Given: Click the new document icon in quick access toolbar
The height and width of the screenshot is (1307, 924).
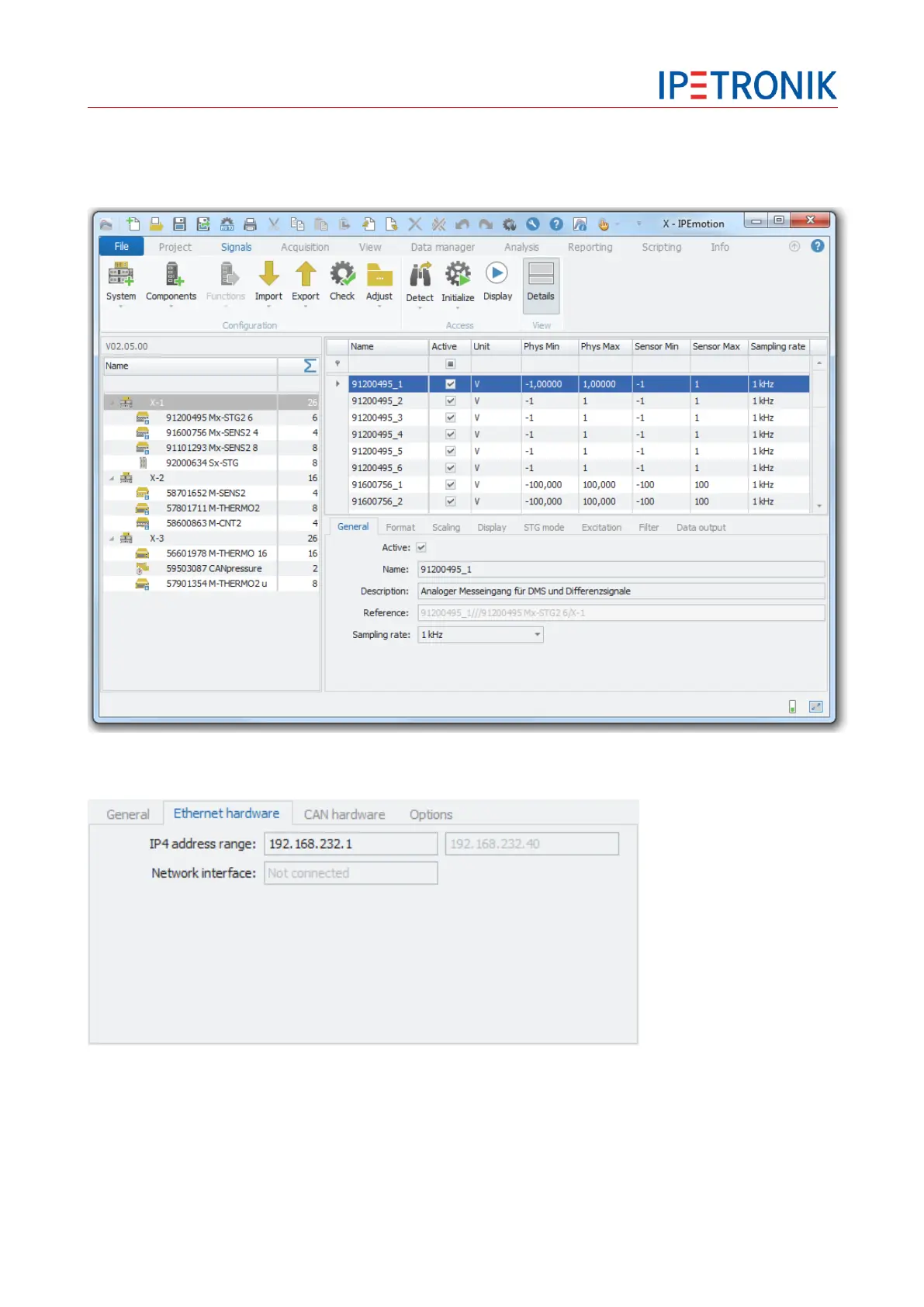Looking at the screenshot, I should (x=133, y=224).
